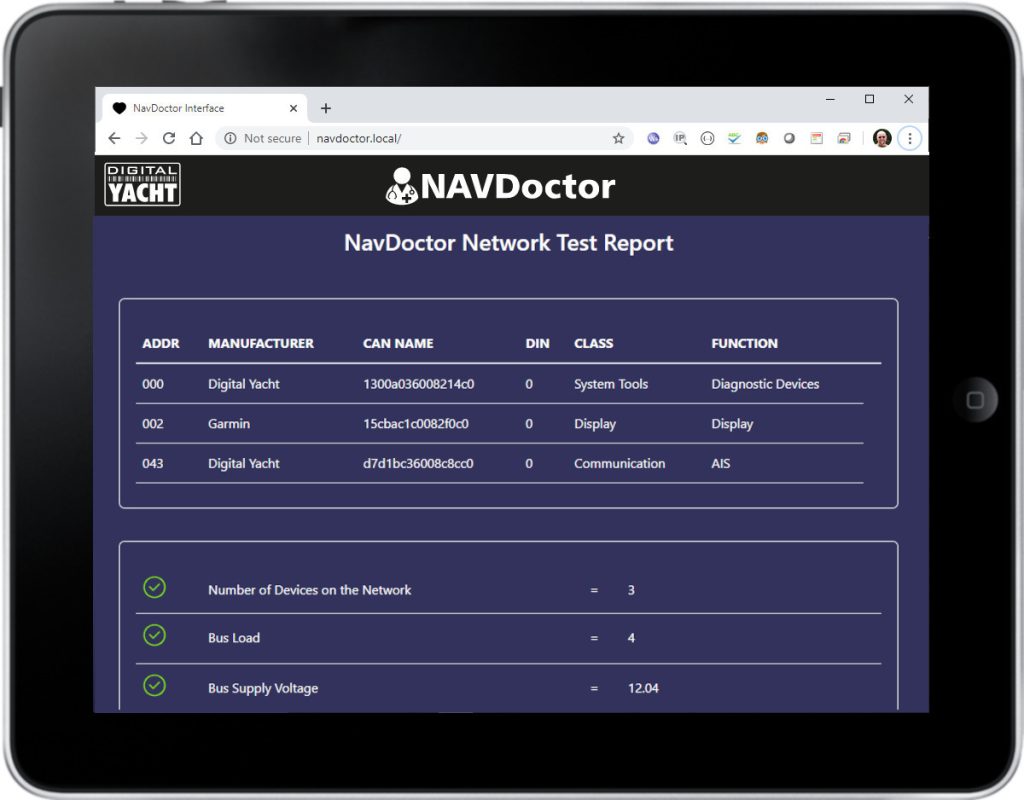Bookmark this page with the star icon
1024x800 pixels.
click(x=618, y=139)
